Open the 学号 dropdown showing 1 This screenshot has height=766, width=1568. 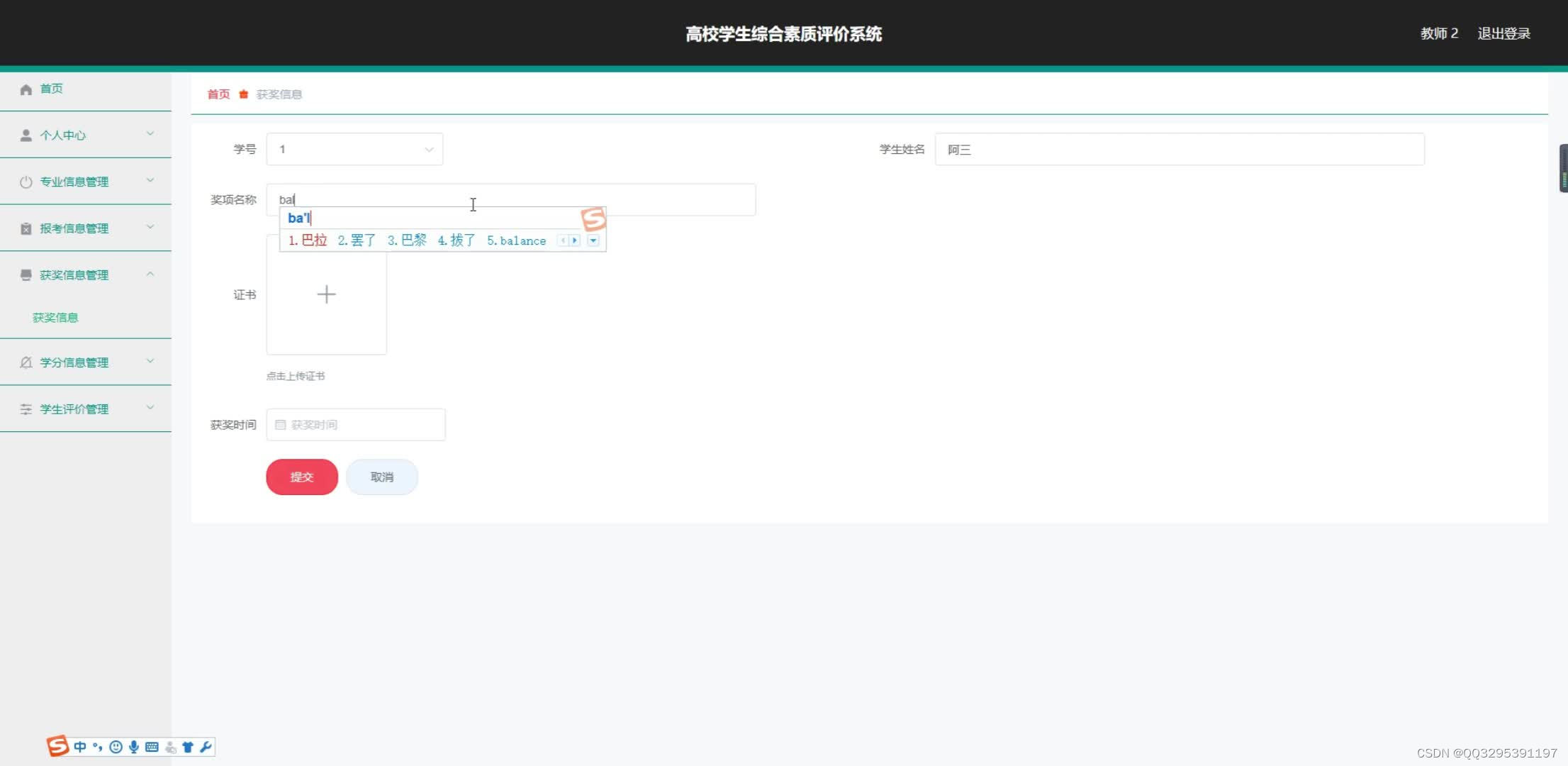[x=354, y=150]
